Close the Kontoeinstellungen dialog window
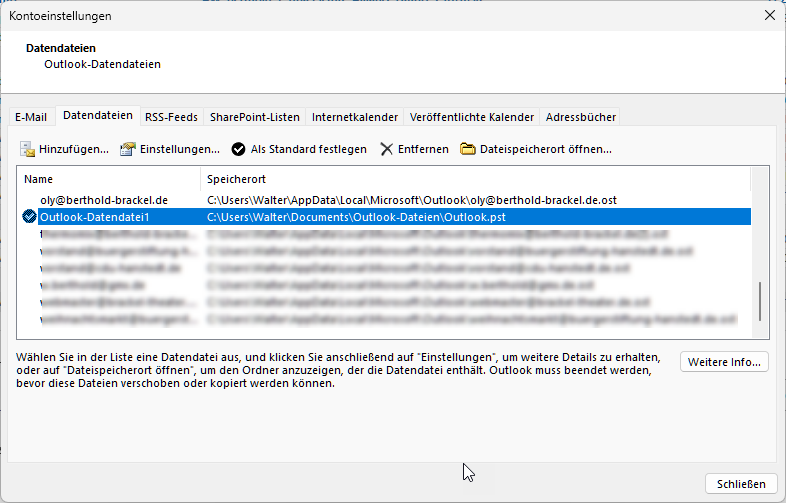786x503 pixels. click(768, 15)
